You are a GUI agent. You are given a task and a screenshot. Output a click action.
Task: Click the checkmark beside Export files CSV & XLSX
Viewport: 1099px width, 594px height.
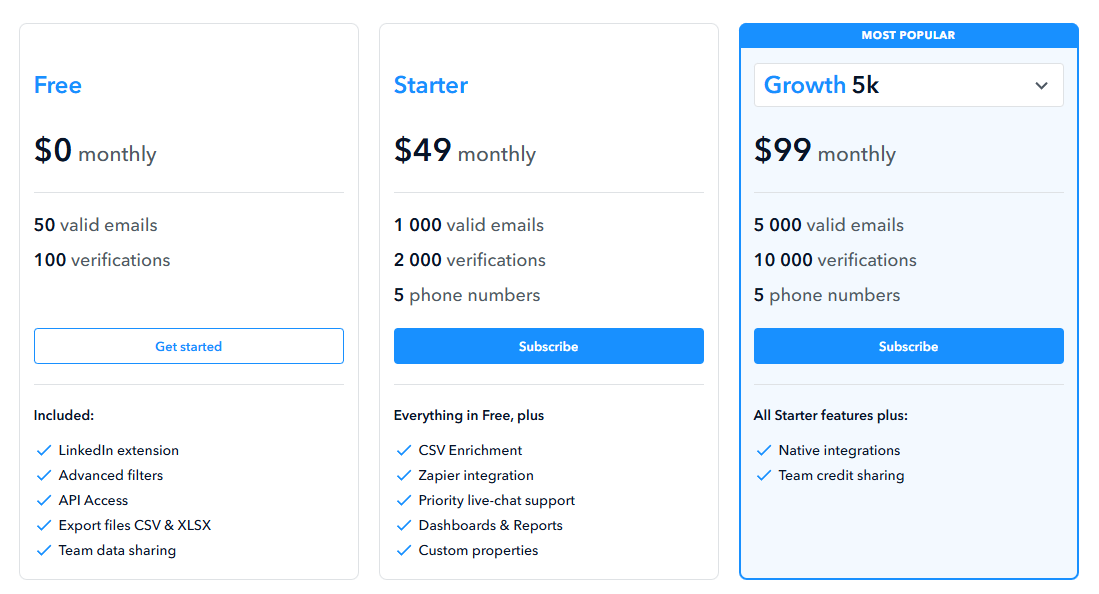(44, 525)
